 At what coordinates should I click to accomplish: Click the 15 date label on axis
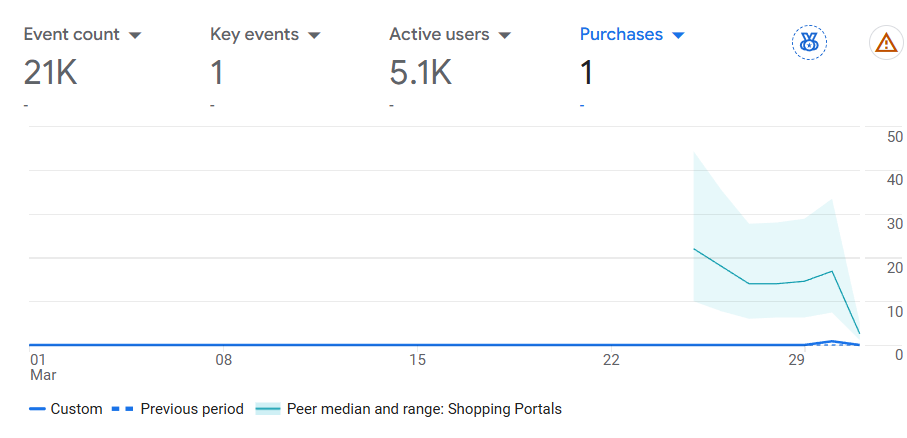[417, 360]
